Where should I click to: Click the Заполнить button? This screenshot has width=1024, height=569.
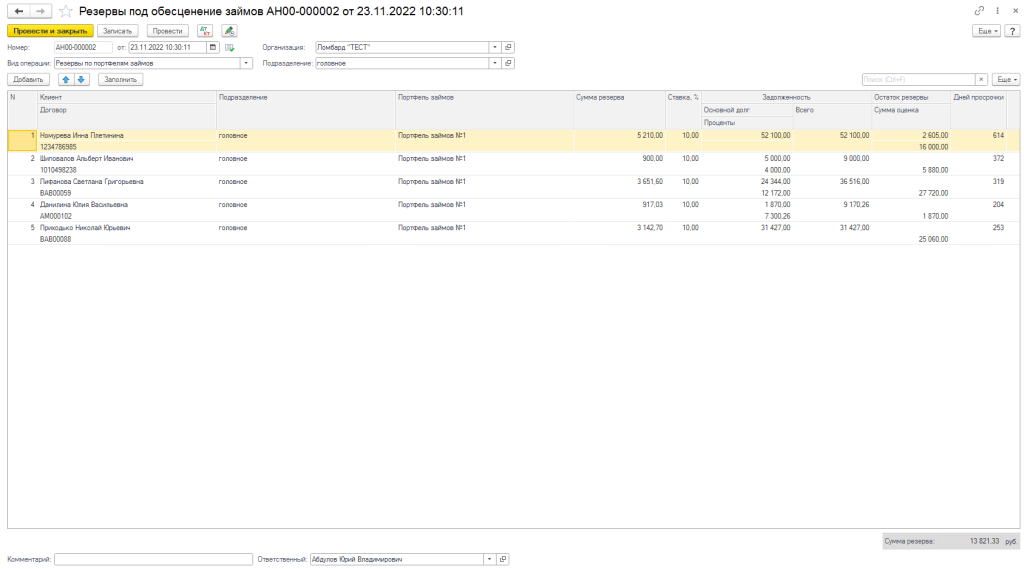[120, 79]
